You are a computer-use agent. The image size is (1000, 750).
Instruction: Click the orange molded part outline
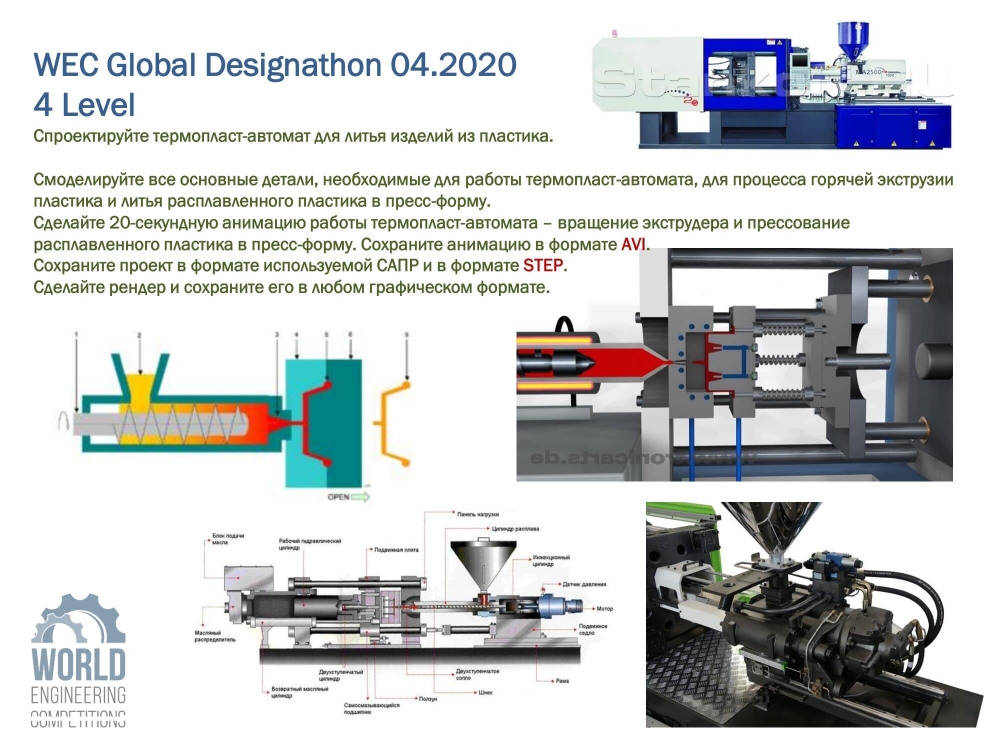[x=394, y=423]
